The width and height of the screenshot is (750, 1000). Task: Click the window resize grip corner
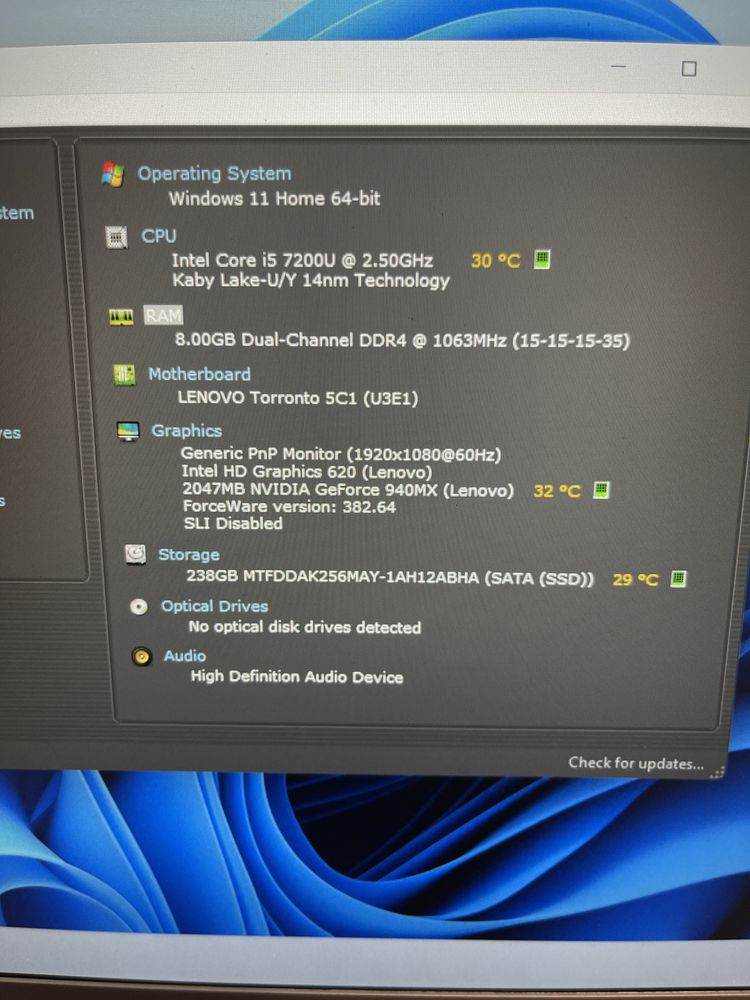[x=717, y=772]
